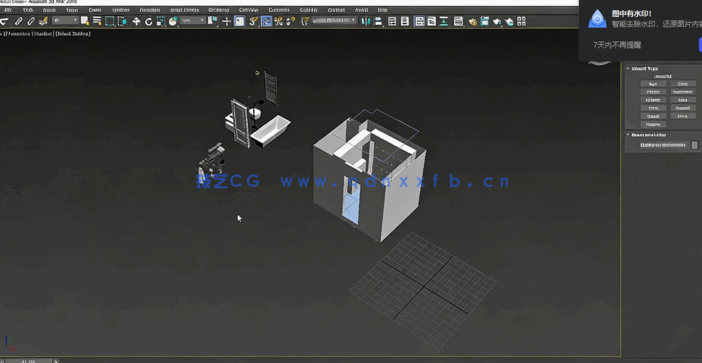Screen dimensions: 702x363
Task: Click the Use Pivot Point Center icon
Action: [x=213, y=21]
